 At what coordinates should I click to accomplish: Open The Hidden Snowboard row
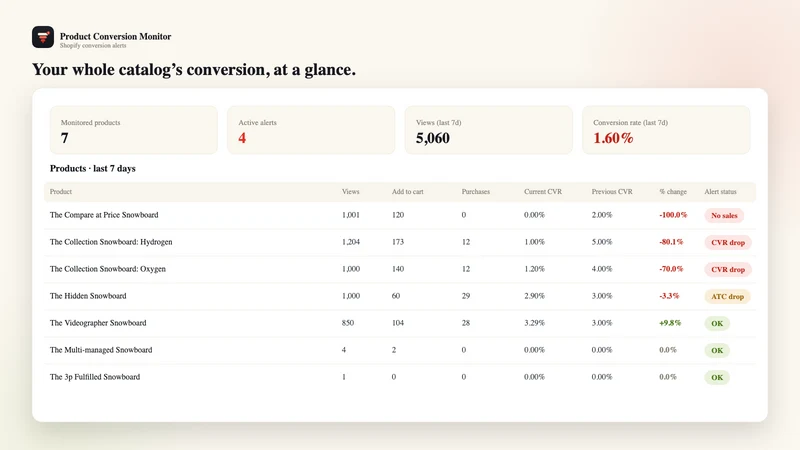pos(400,296)
